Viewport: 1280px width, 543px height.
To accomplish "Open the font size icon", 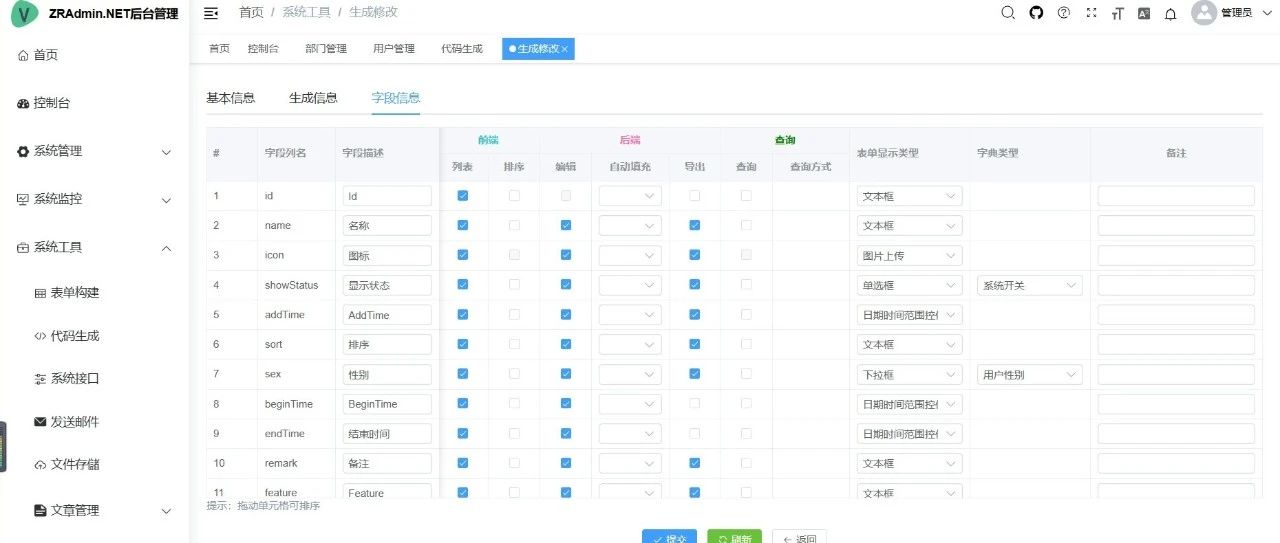I will [1117, 13].
